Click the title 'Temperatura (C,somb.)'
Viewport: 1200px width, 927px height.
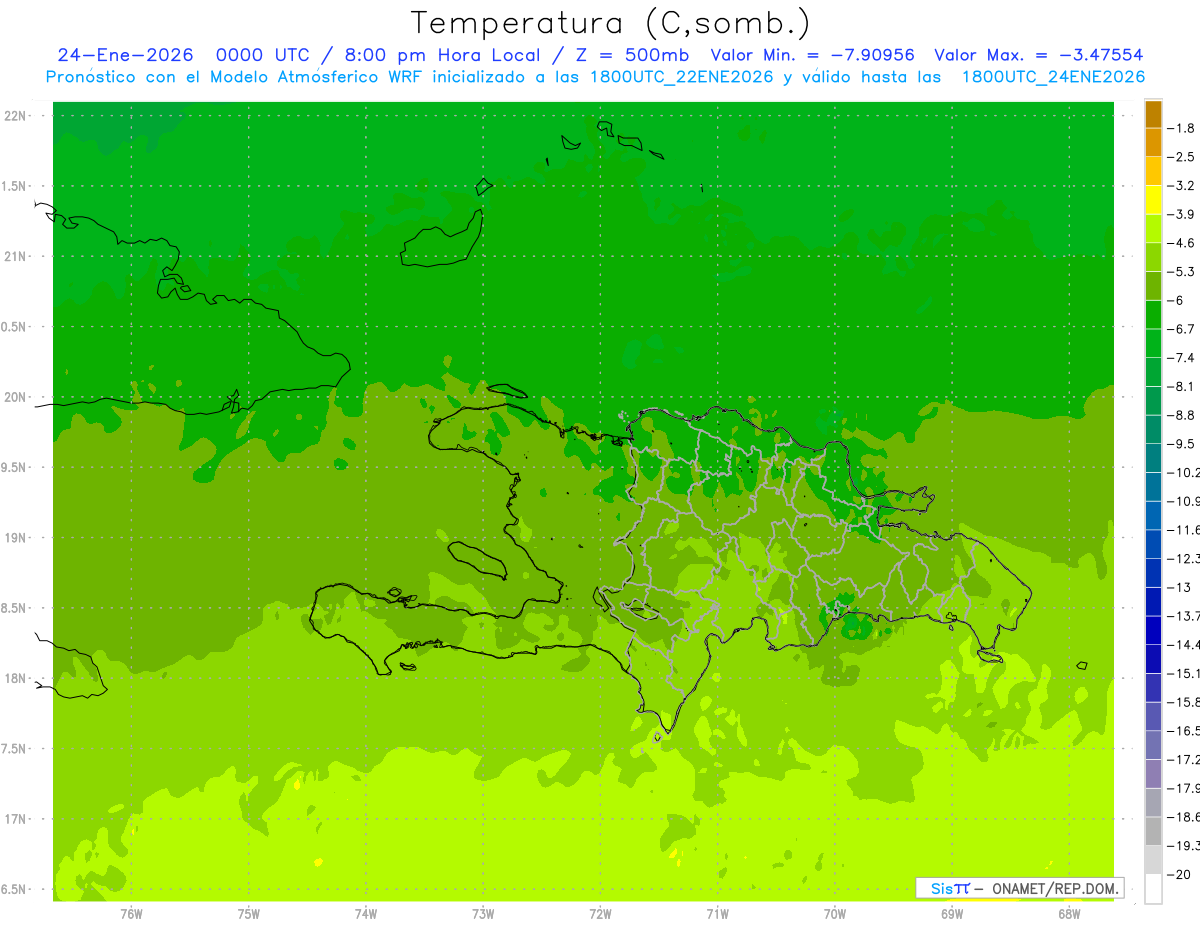[611, 23]
